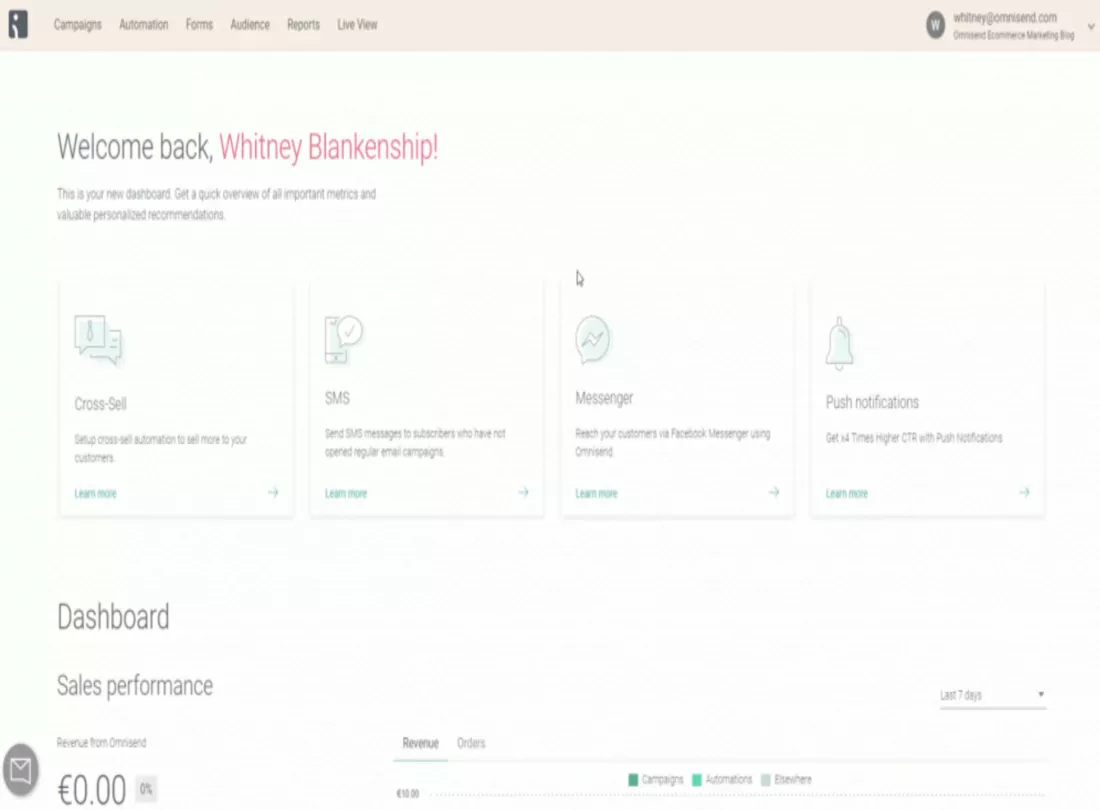Open the Campaigns menu
The width and height of the screenshot is (1100, 810).
pos(78,25)
